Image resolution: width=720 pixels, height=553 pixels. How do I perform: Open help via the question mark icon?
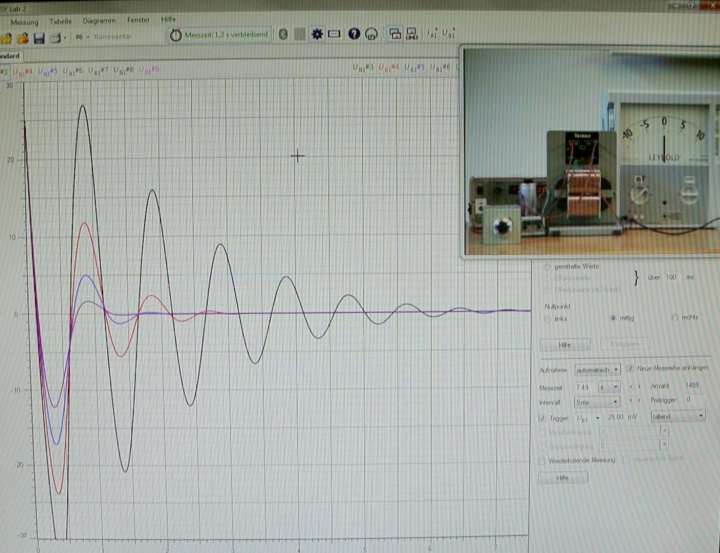[354, 34]
